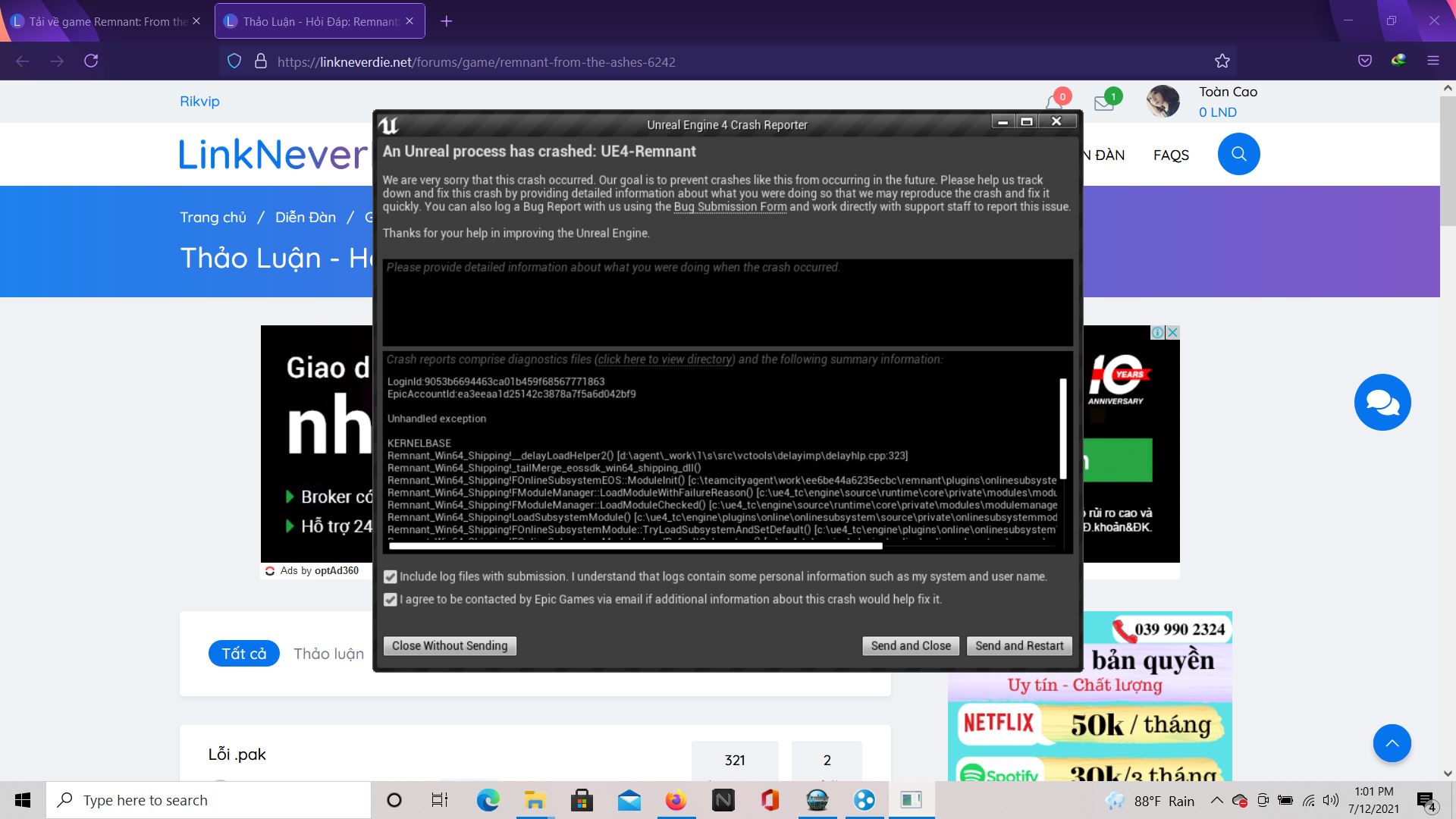The height and width of the screenshot is (819, 1456).
Task: Open the messages envelope icon
Action: tap(1104, 103)
